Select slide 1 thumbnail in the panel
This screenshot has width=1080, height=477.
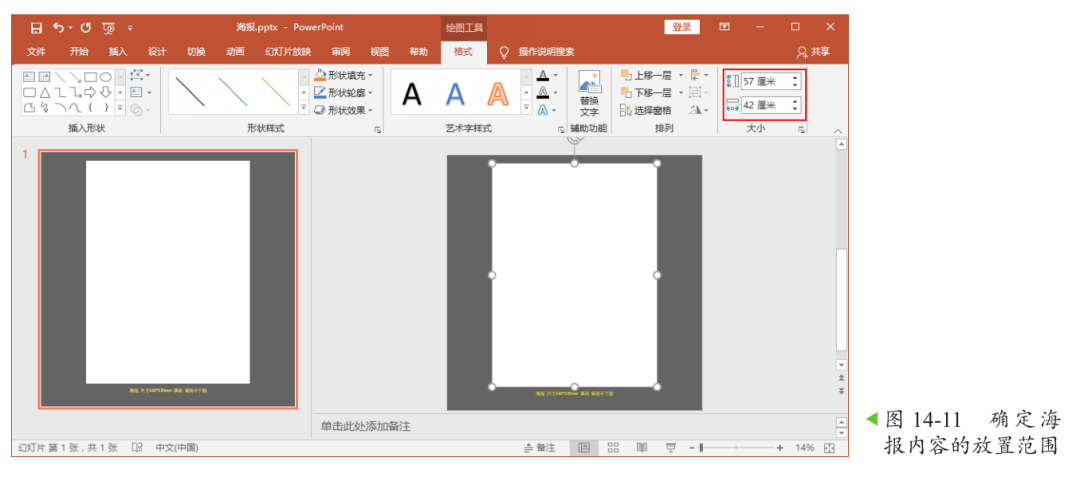tap(167, 279)
